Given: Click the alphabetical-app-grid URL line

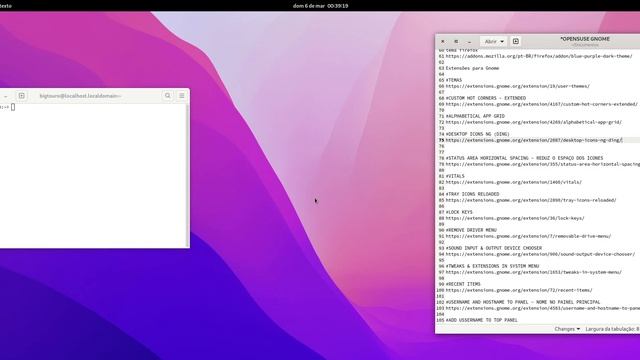Looking at the screenshot, I should [533, 122].
